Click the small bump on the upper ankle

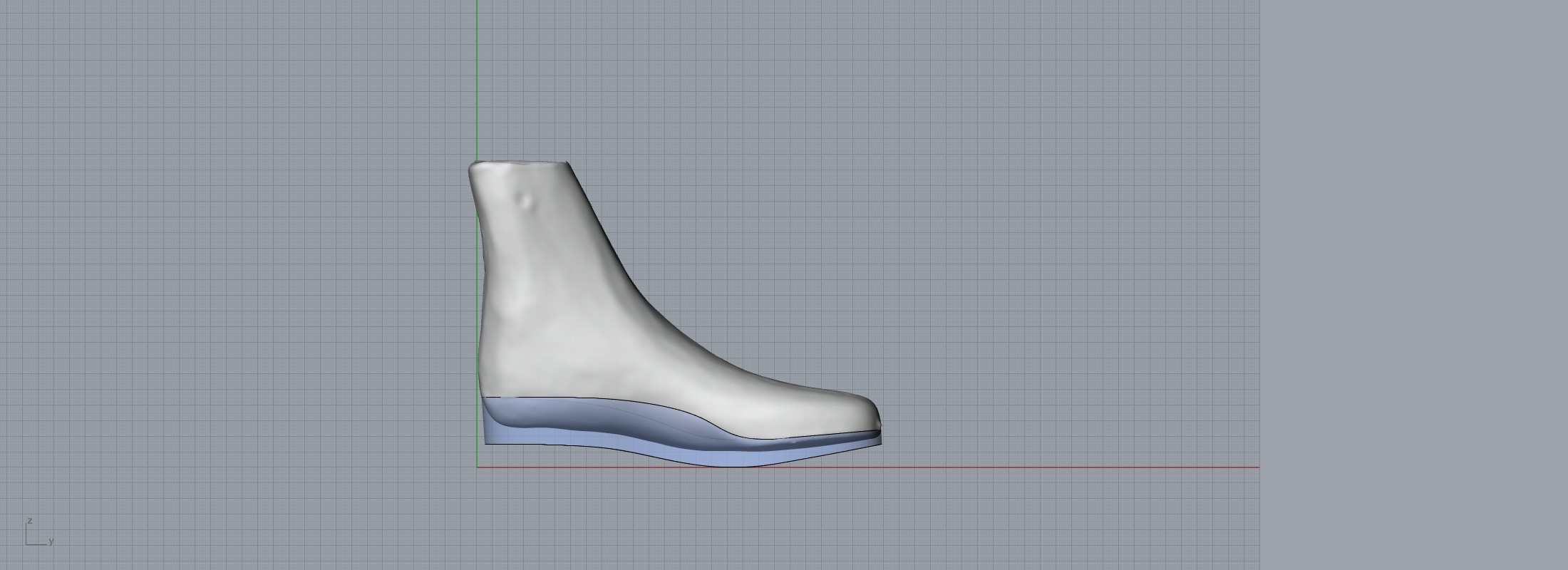[526, 202]
